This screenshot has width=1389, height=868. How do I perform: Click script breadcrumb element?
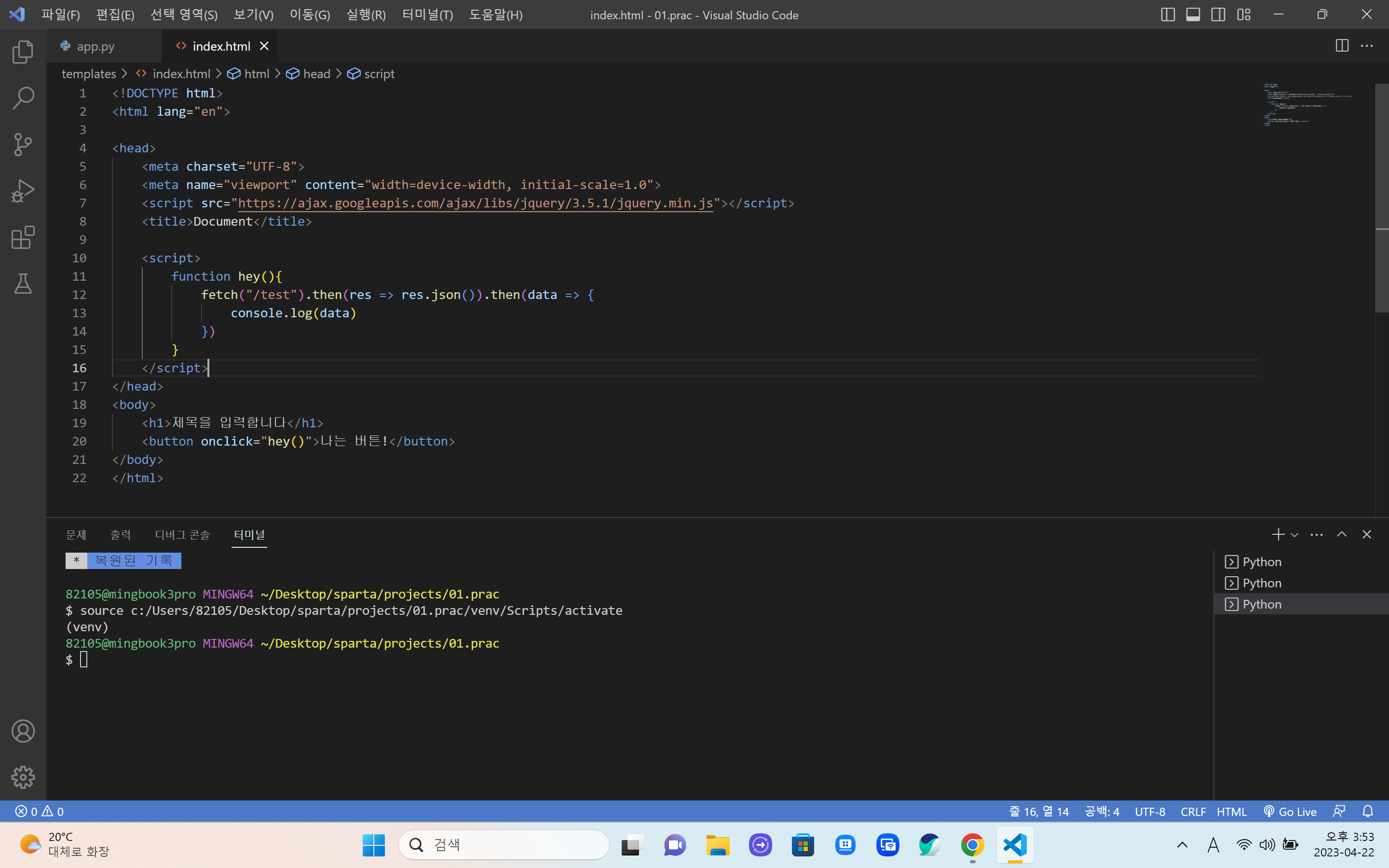click(x=379, y=73)
